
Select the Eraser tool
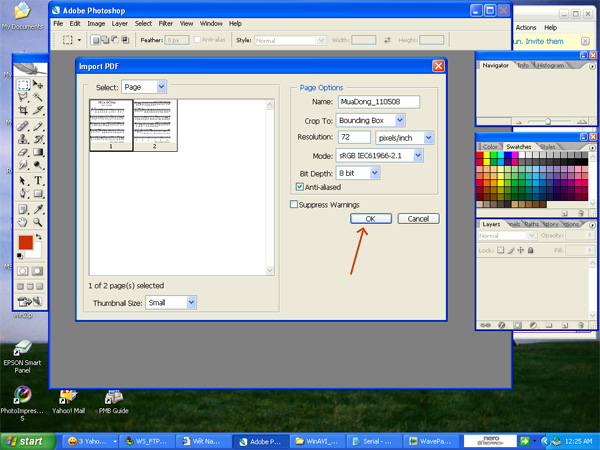[x=23, y=152]
